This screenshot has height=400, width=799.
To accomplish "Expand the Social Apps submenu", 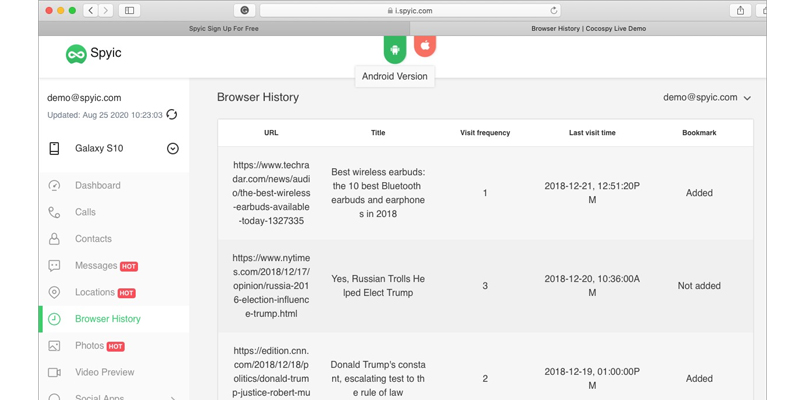I will coord(173,397).
